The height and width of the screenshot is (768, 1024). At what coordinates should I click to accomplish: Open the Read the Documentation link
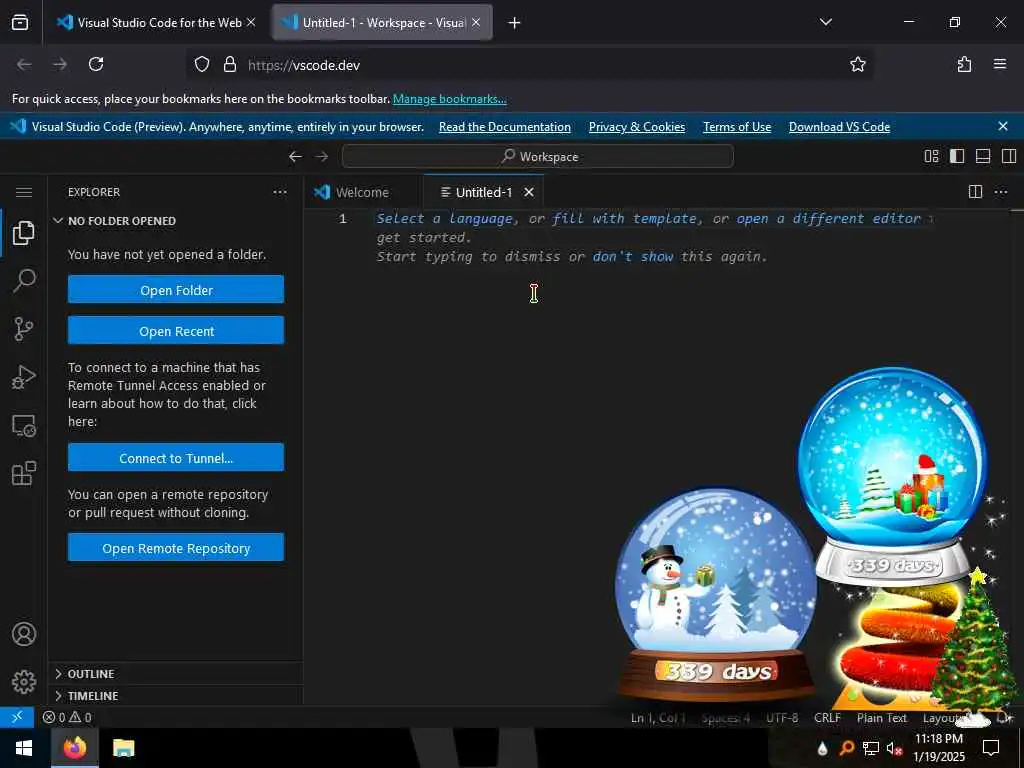[505, 127]
